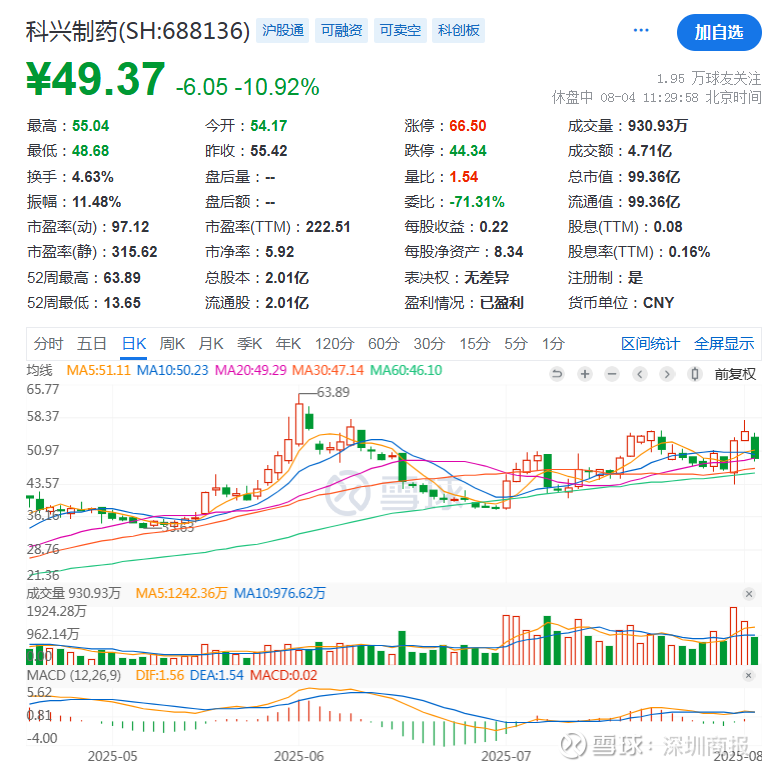Switch to 1分 interval tab

pyautogui.click(x=553, y=344)
